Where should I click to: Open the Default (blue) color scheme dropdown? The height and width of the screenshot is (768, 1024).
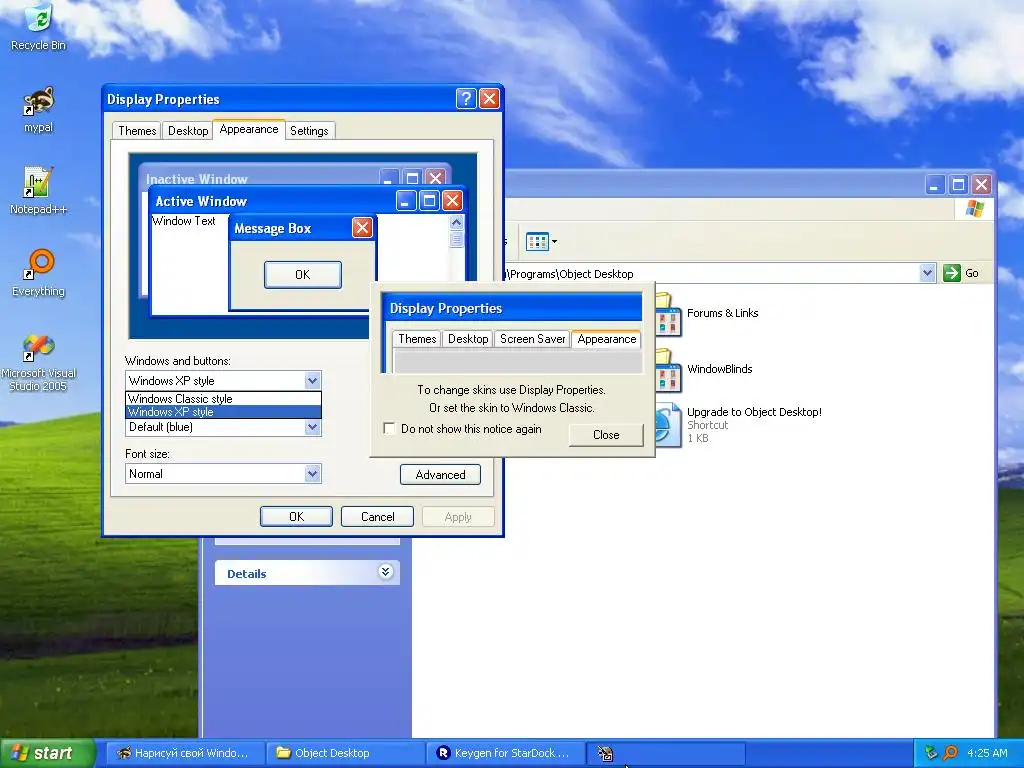pyautogui.click(x=312, y=427)
